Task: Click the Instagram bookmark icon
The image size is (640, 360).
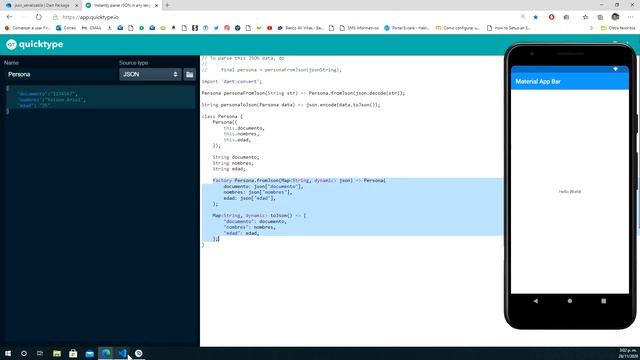Action: pos(227,28)
